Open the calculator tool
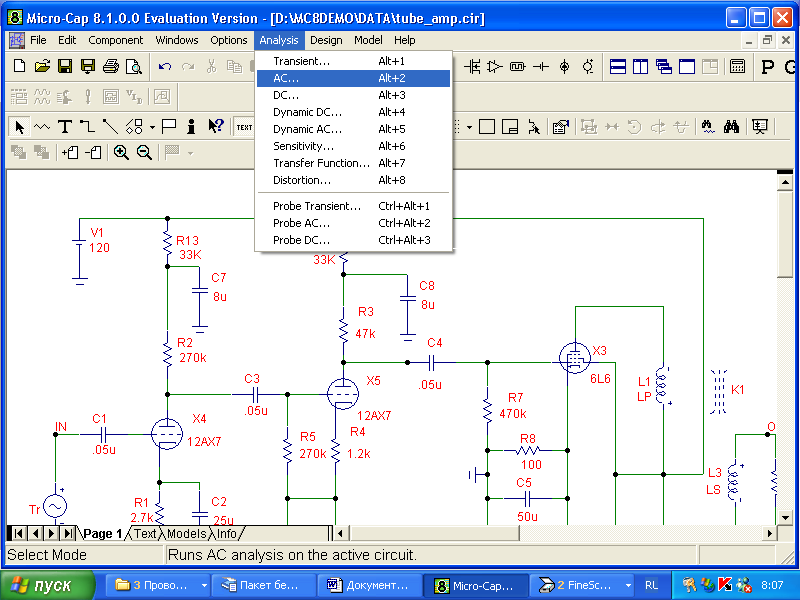The width and height of the screenshot is (800, 600). (x=737, y=66)
